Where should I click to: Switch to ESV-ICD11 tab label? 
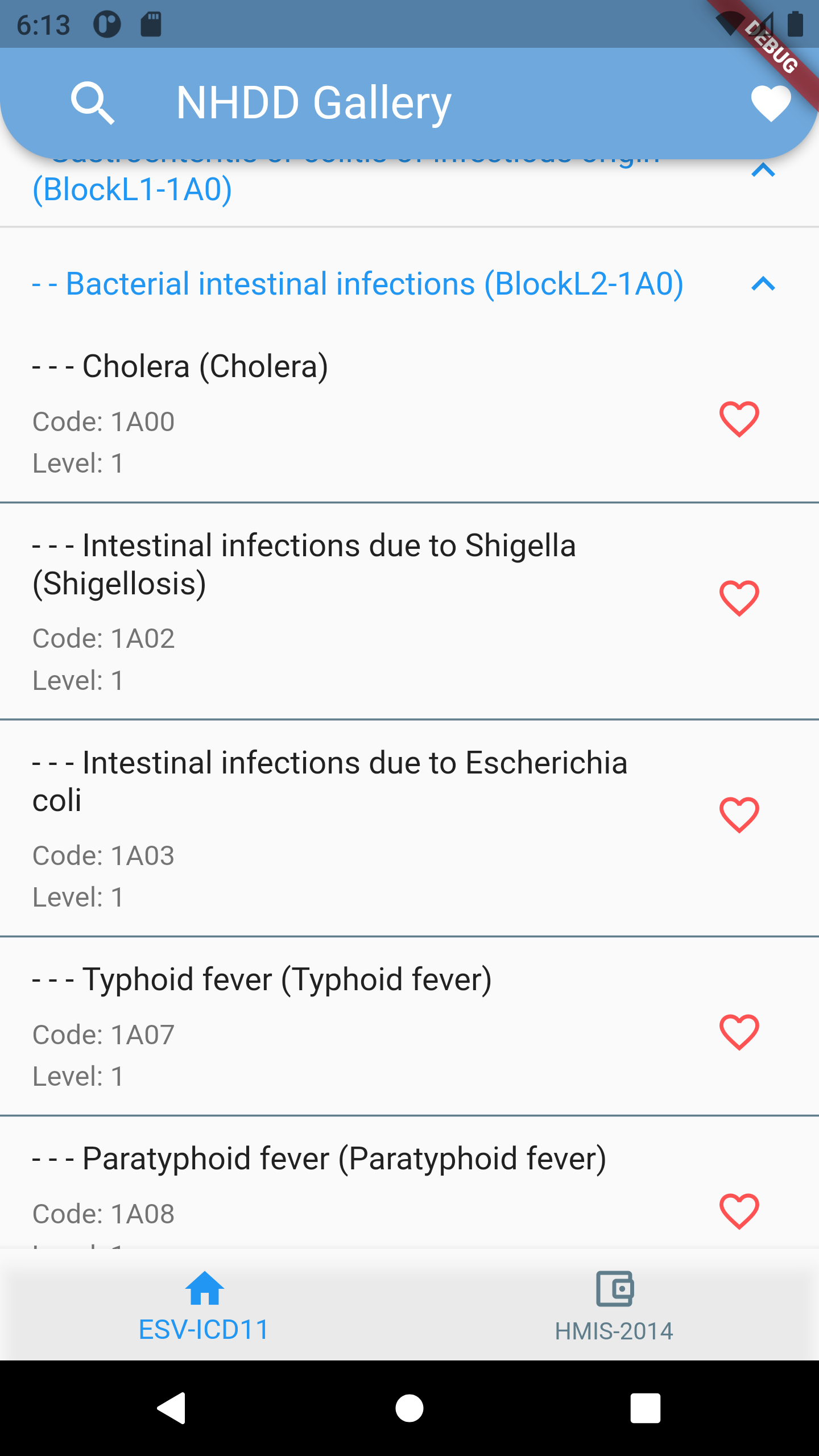tap(204, 1330)
